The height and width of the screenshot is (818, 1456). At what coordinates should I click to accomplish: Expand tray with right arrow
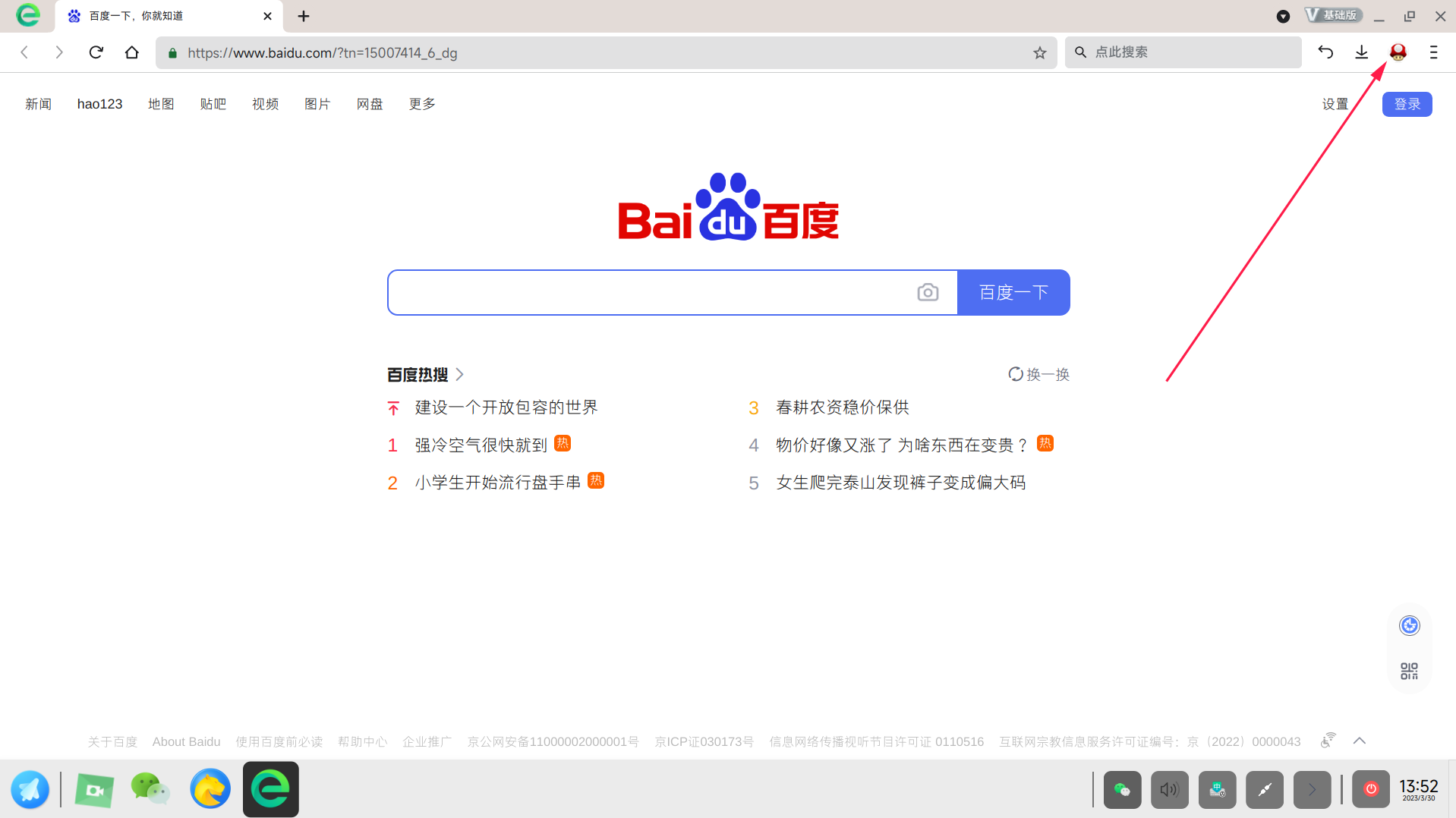point(1312,790)
